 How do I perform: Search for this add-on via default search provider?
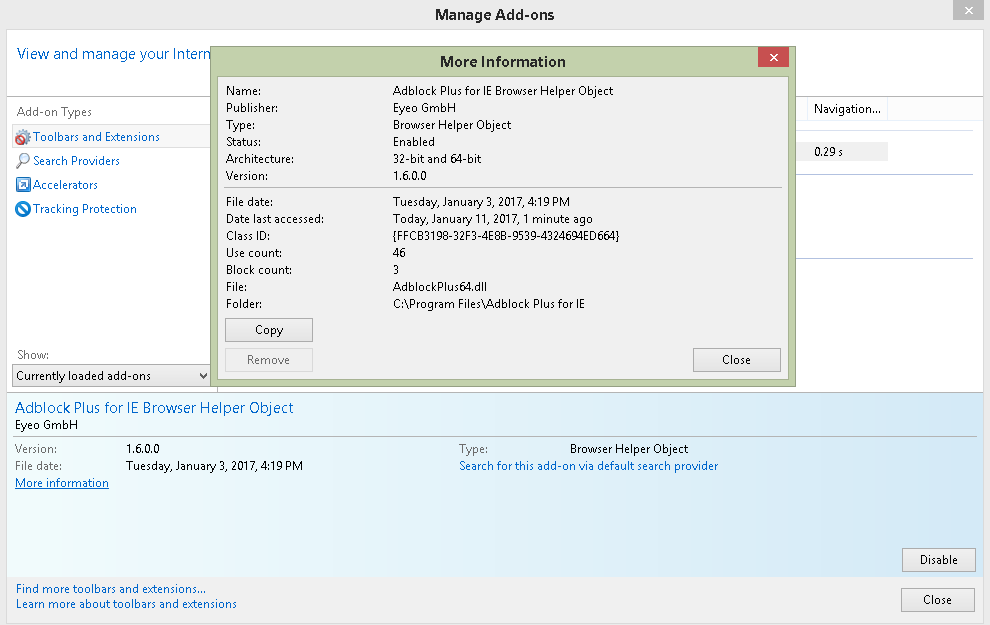point(588,465)
